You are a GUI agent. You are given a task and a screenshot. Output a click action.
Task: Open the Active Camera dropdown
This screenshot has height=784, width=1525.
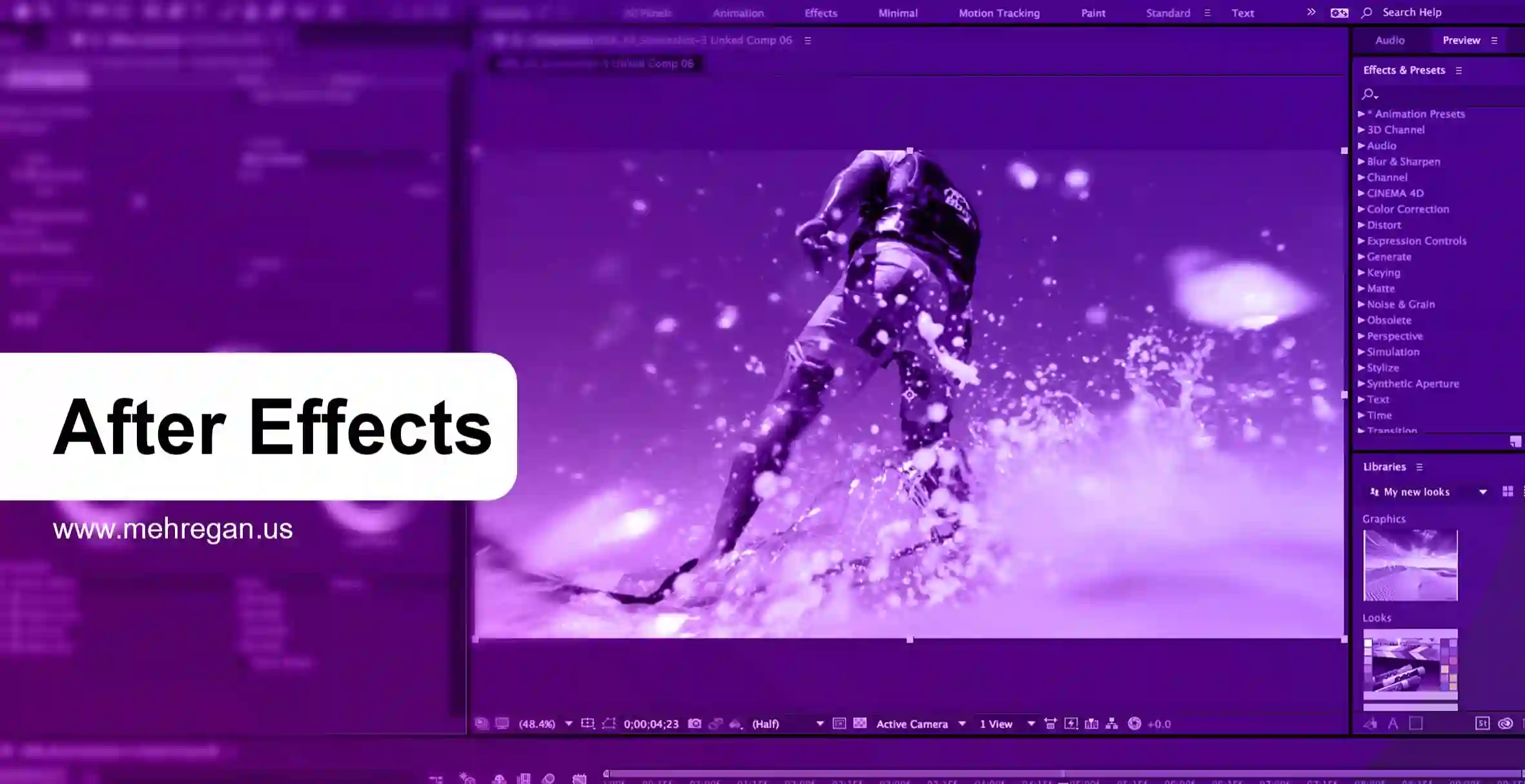(920, 724)
